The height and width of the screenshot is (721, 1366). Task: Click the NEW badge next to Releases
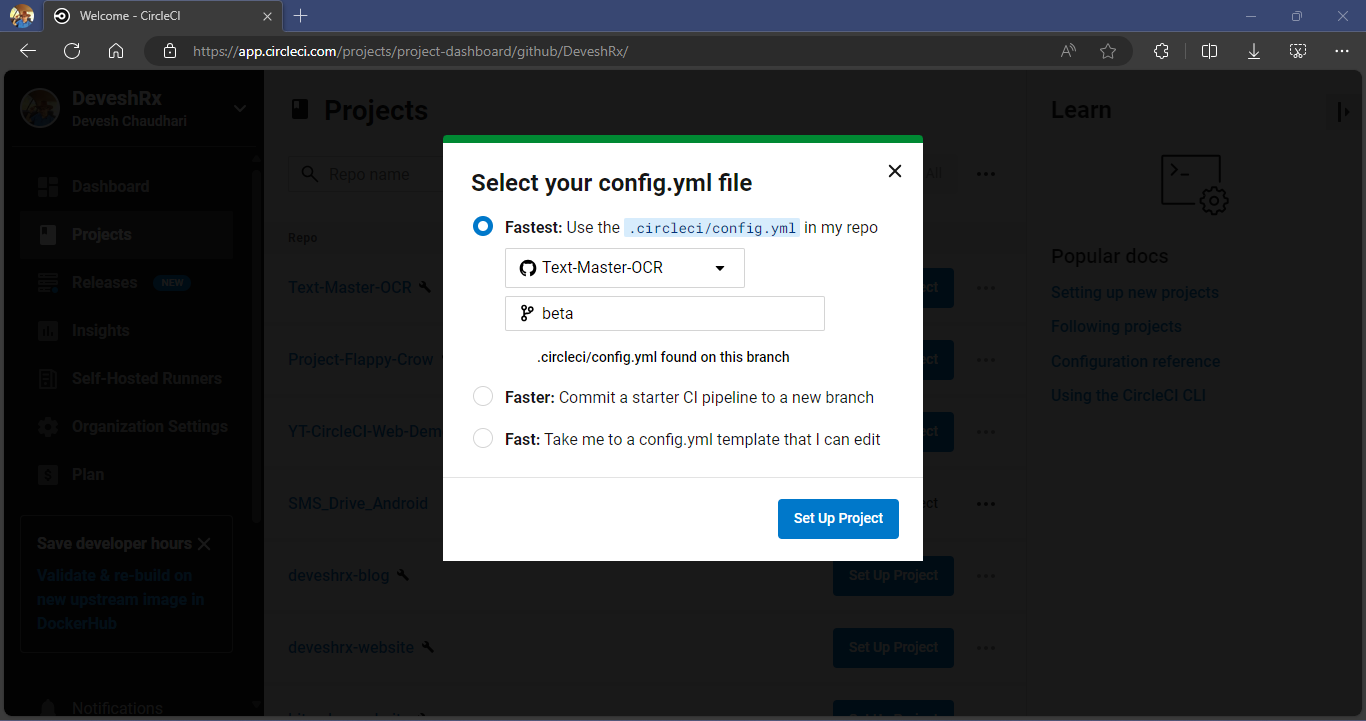coord(172,283)
